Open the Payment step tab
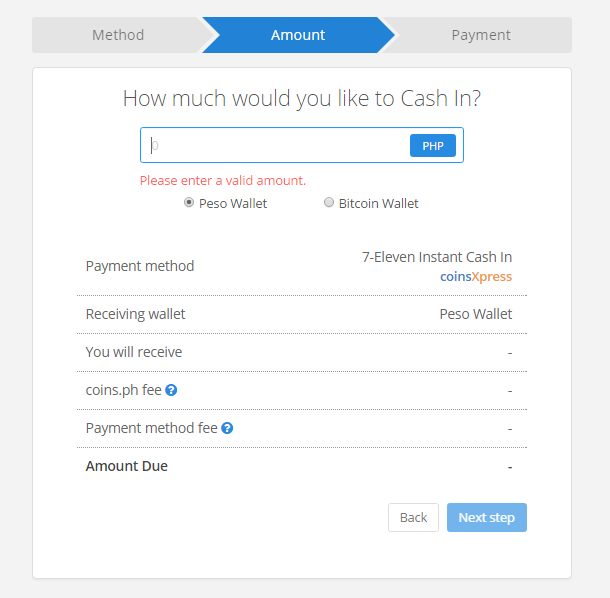The width and height of the screenshot is (610, 598). tap(480, 35)
